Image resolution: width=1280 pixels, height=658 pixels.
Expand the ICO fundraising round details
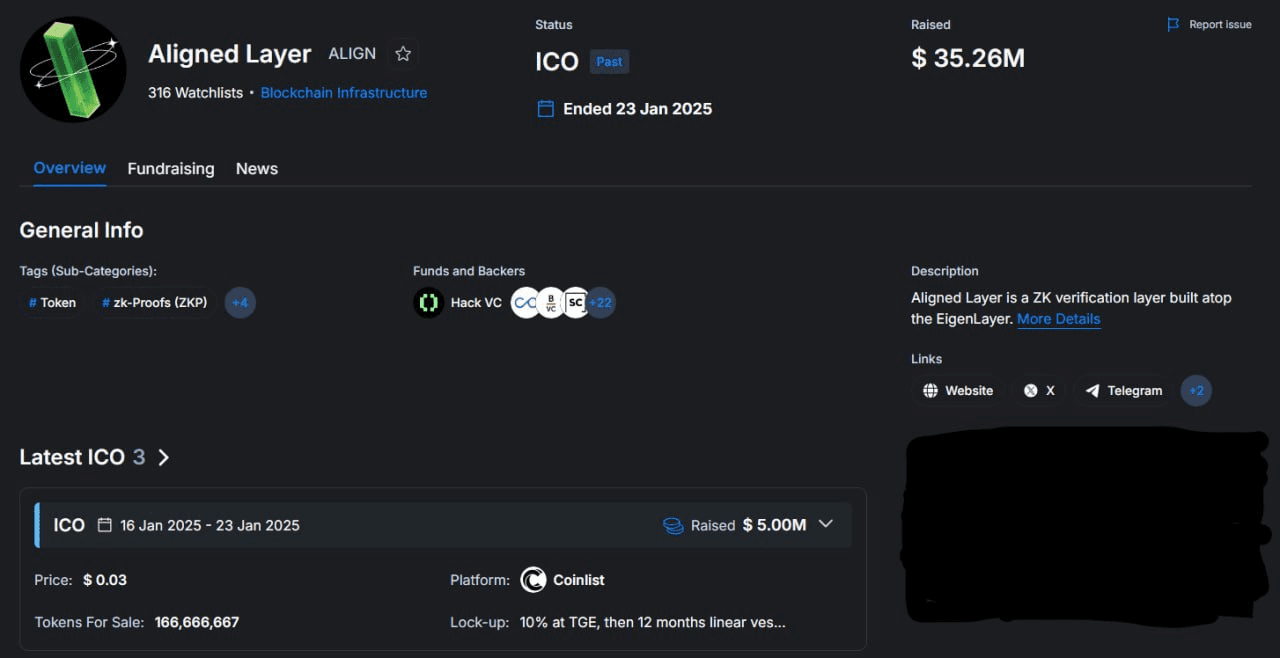(x=826, y=523)
